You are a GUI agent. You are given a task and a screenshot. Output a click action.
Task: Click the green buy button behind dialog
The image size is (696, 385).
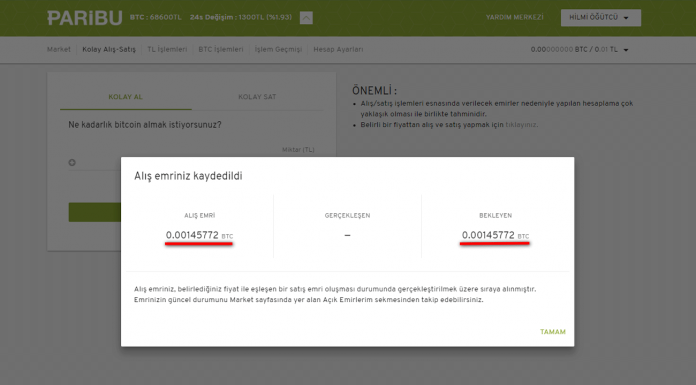[x=95, y=212]
